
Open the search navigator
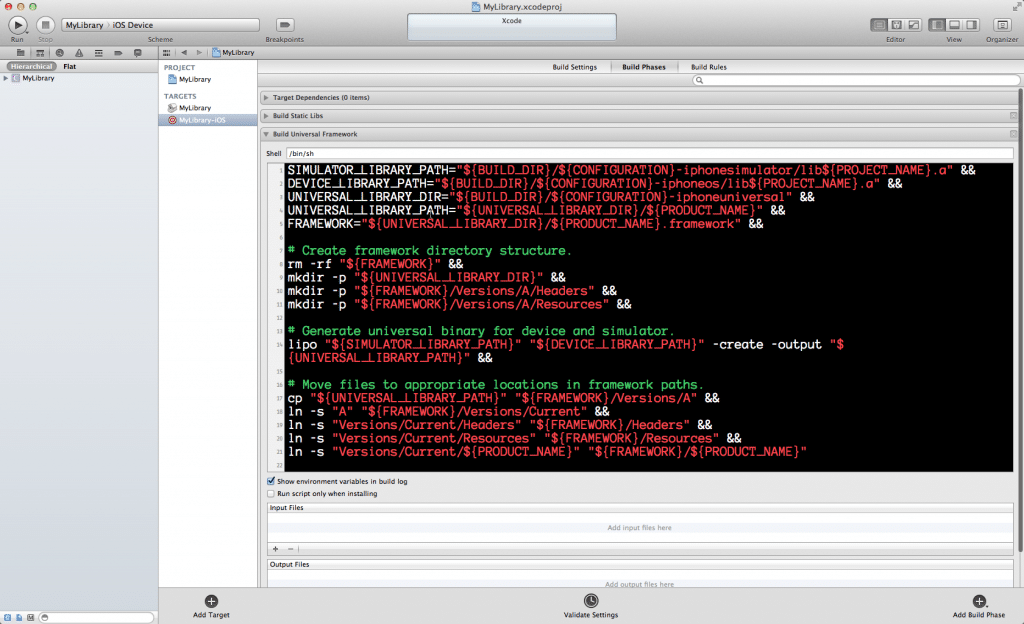pyautogui.click(x=59, y=53)
